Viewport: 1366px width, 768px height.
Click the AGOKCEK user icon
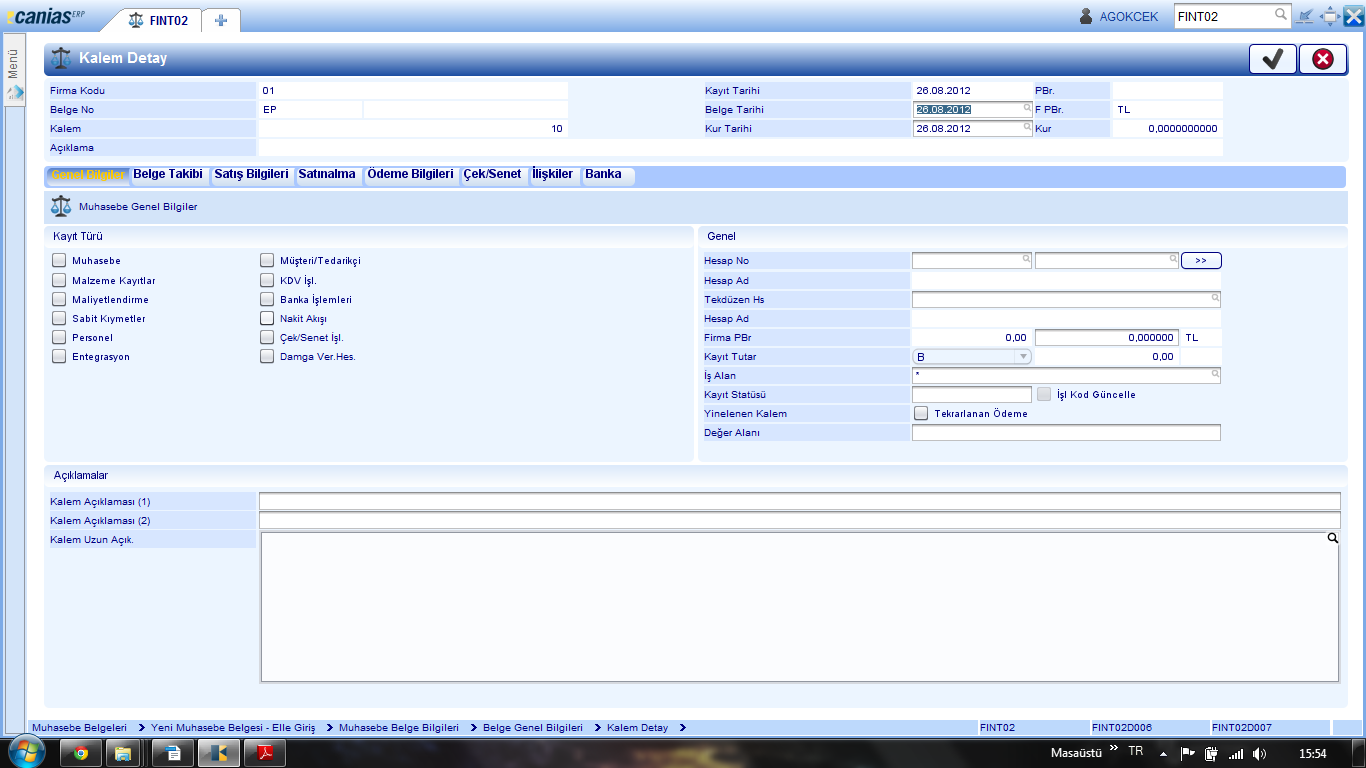click(x=1087, y=16)
